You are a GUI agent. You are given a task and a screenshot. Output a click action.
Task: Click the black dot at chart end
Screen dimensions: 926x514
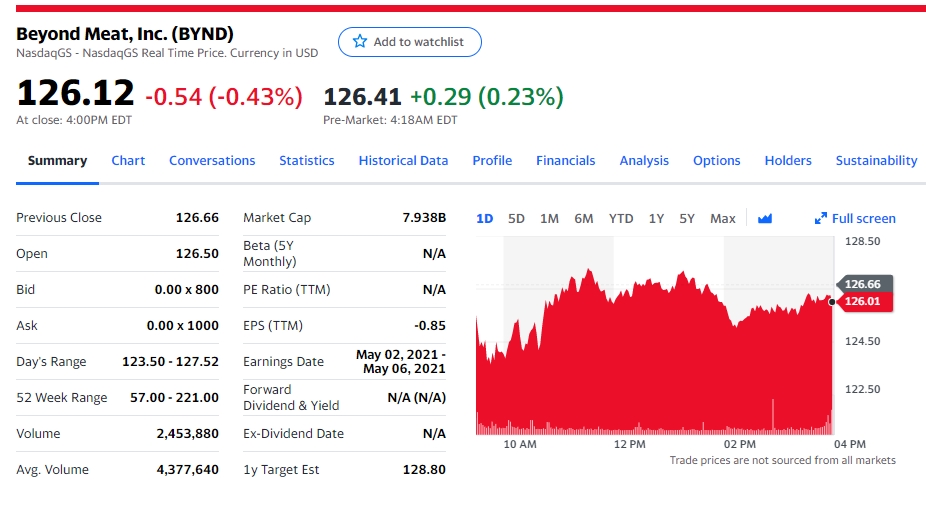pyautogui.click(x=832, y=302)
